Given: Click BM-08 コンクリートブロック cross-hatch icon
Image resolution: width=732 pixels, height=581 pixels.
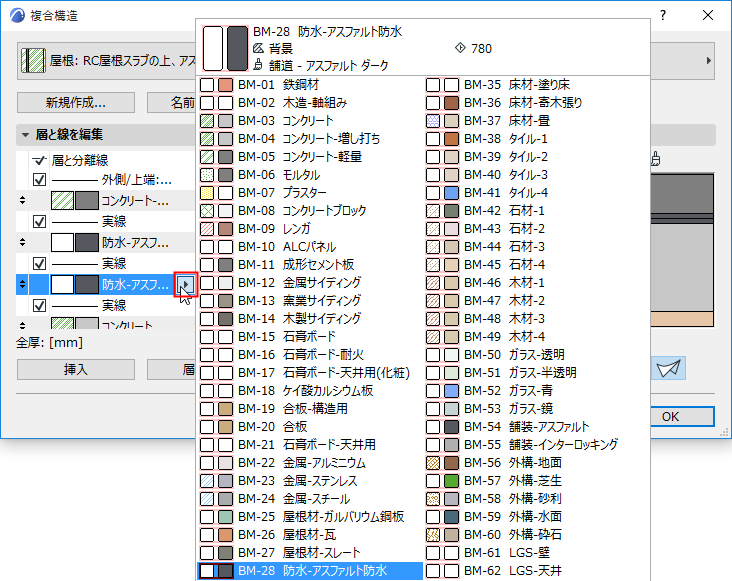Looking at the screenshot, I should coord(207,211).
